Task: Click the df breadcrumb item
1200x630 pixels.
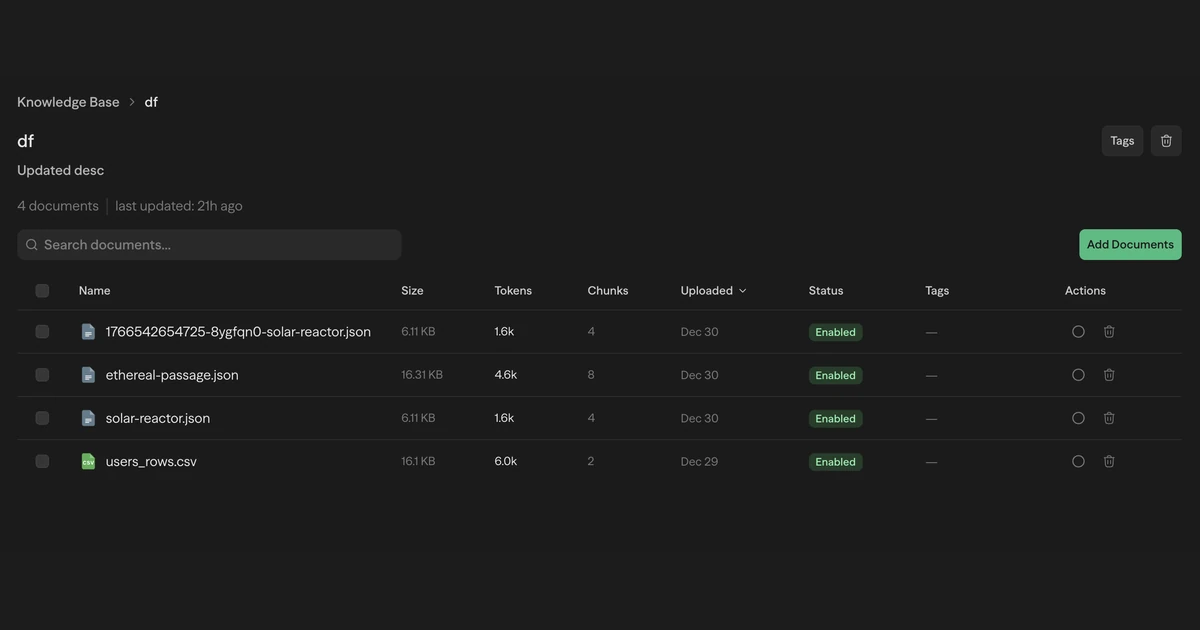Action: pos(151,102)
